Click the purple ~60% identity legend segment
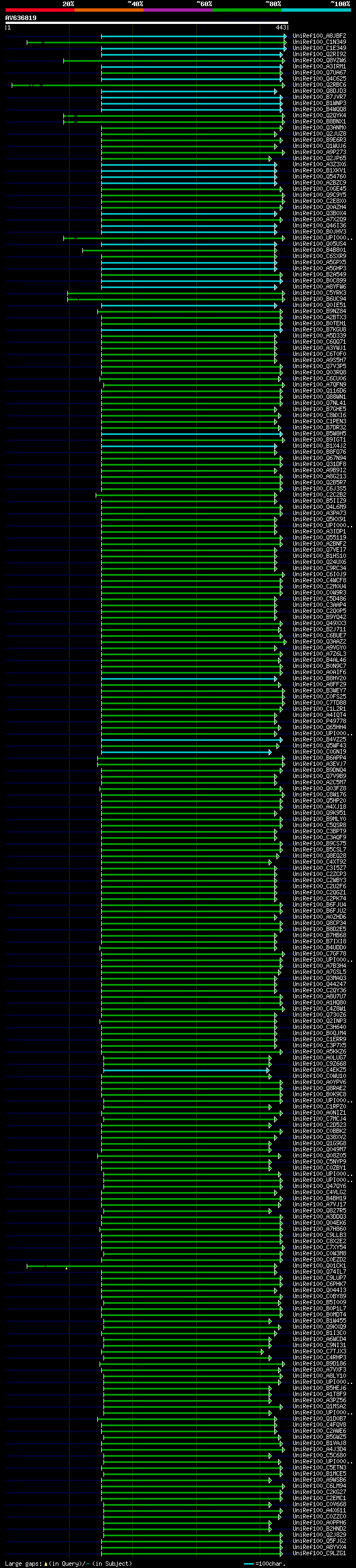 click(x=177, y=10)
